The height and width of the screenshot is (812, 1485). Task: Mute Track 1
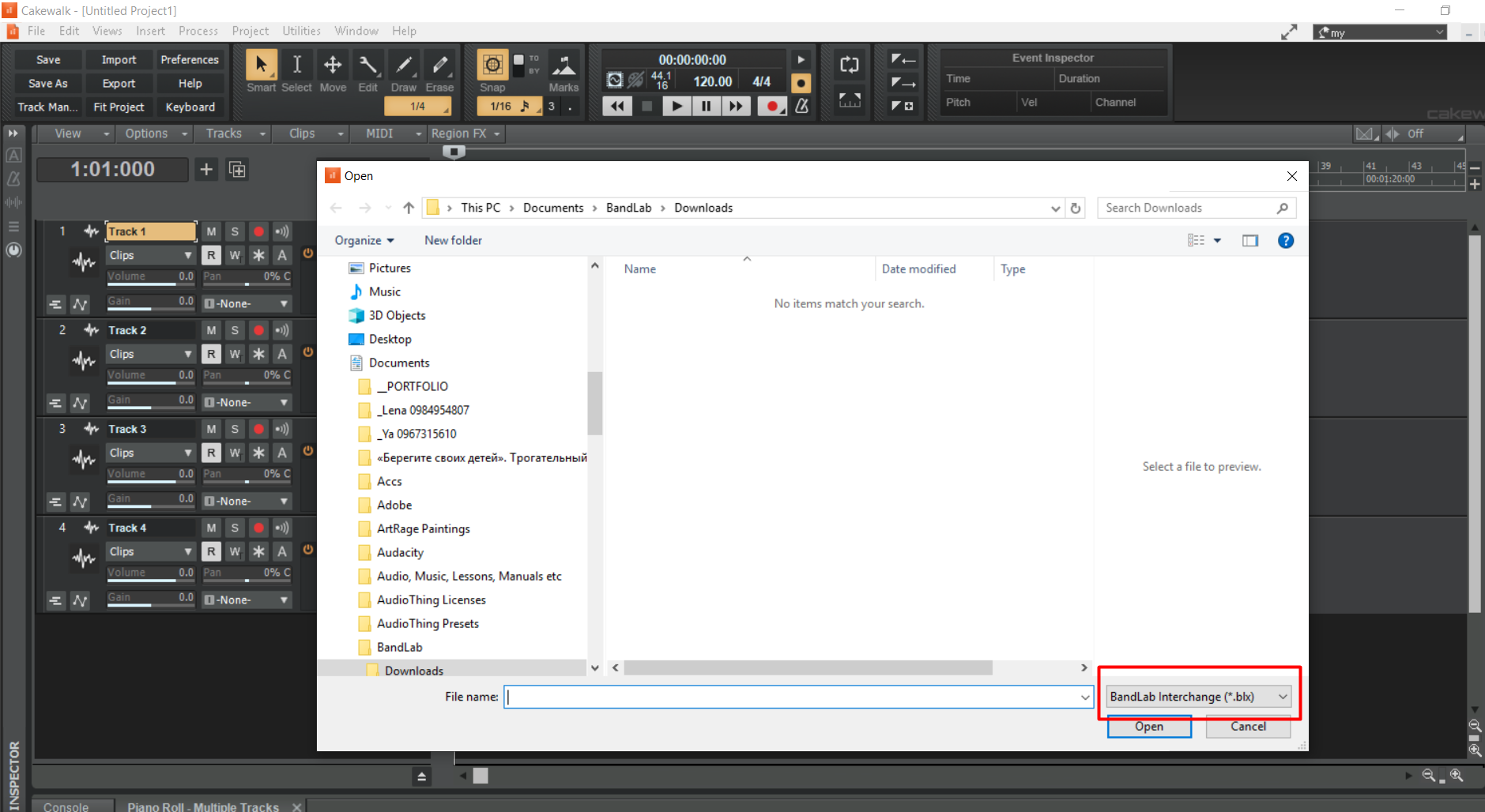[211, 231]
